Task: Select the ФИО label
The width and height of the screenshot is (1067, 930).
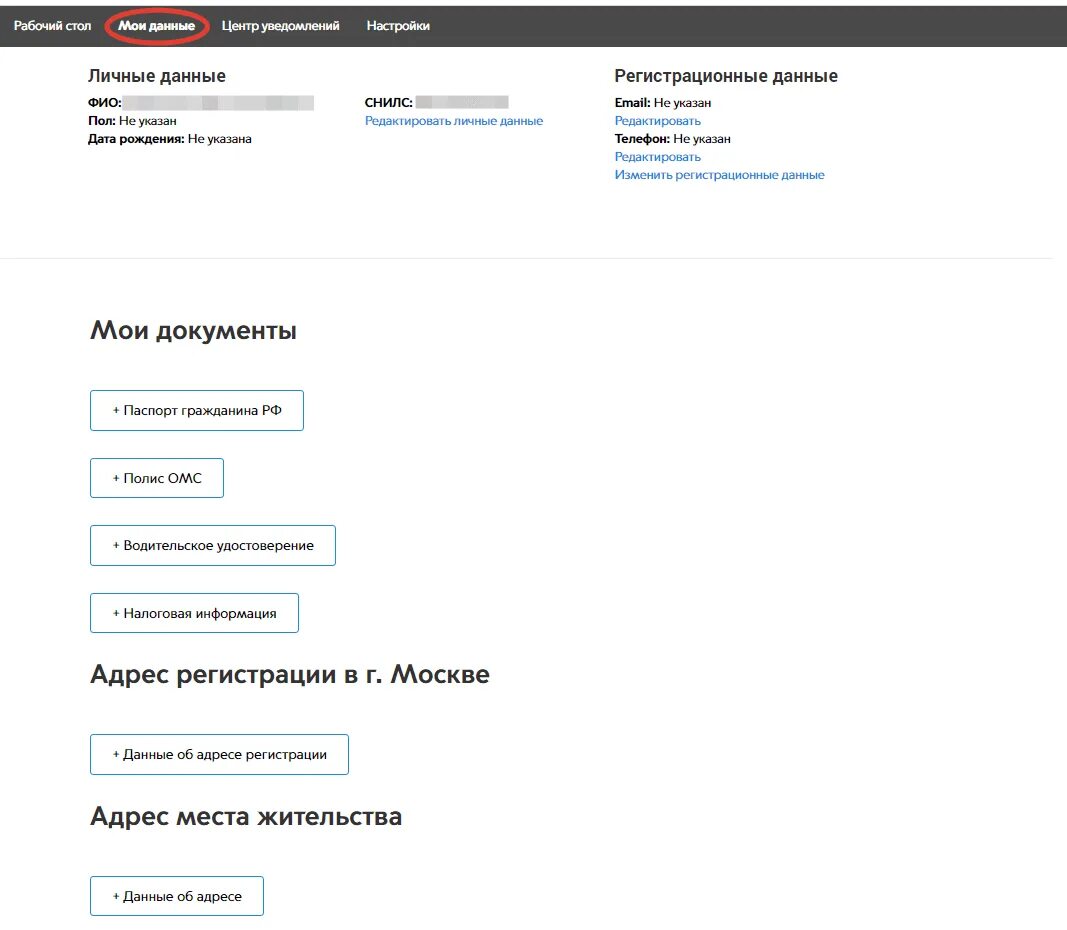Action: 105,103
